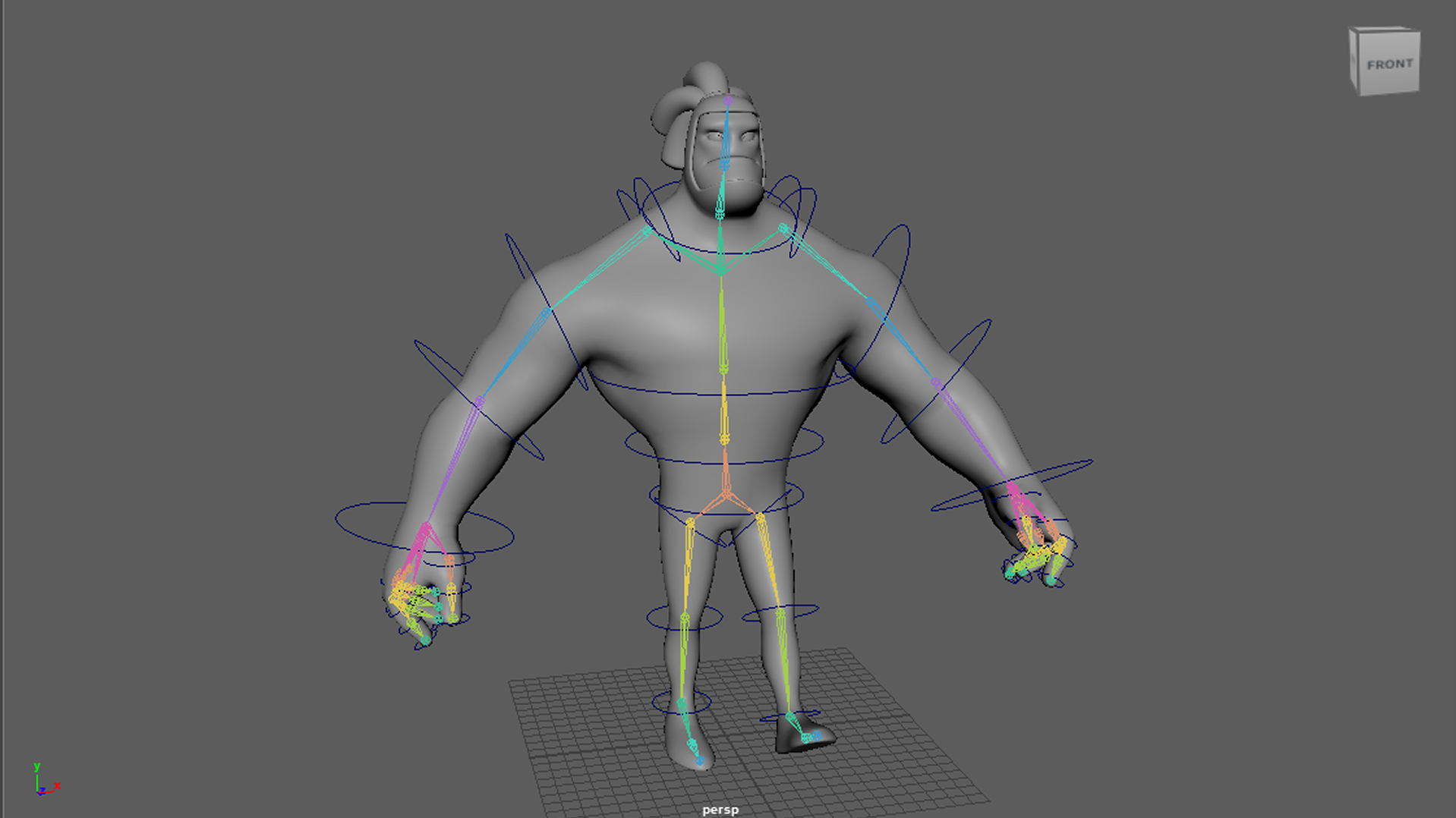
Task: Select the character's left ankle joint
Action: tap(791, 716)
